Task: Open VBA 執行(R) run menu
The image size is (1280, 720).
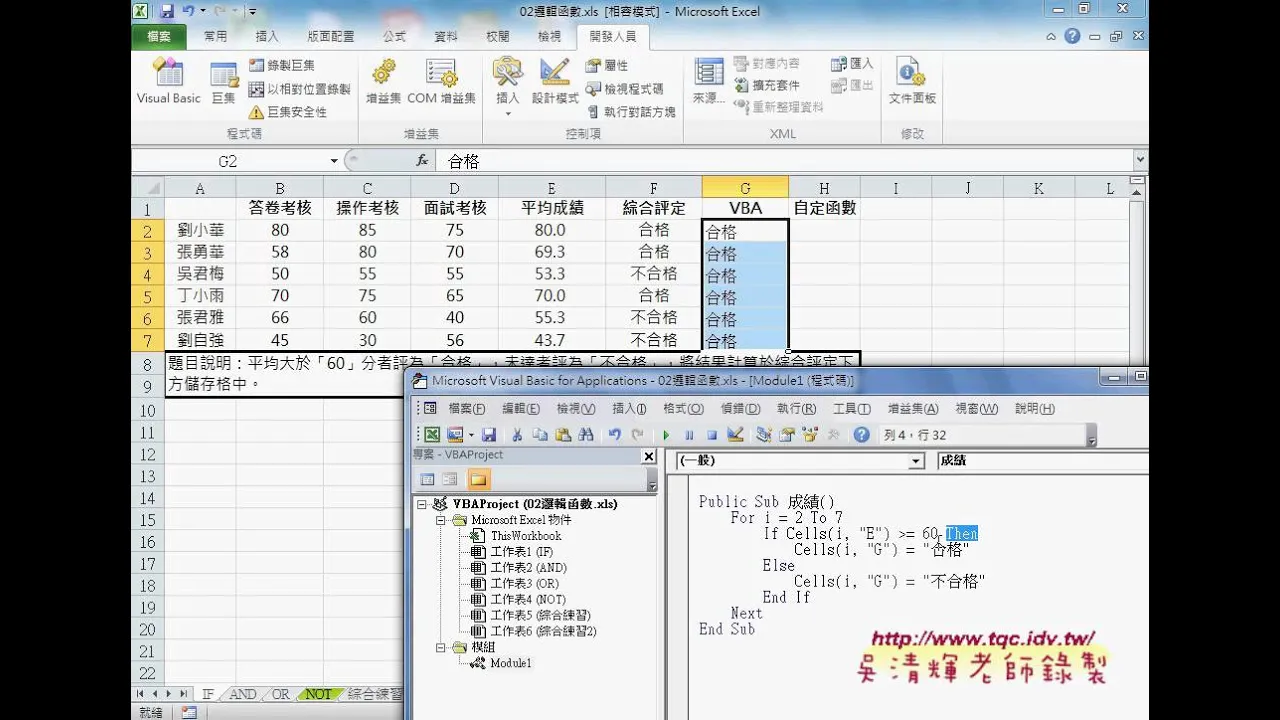Action: (x=796, y=409)
